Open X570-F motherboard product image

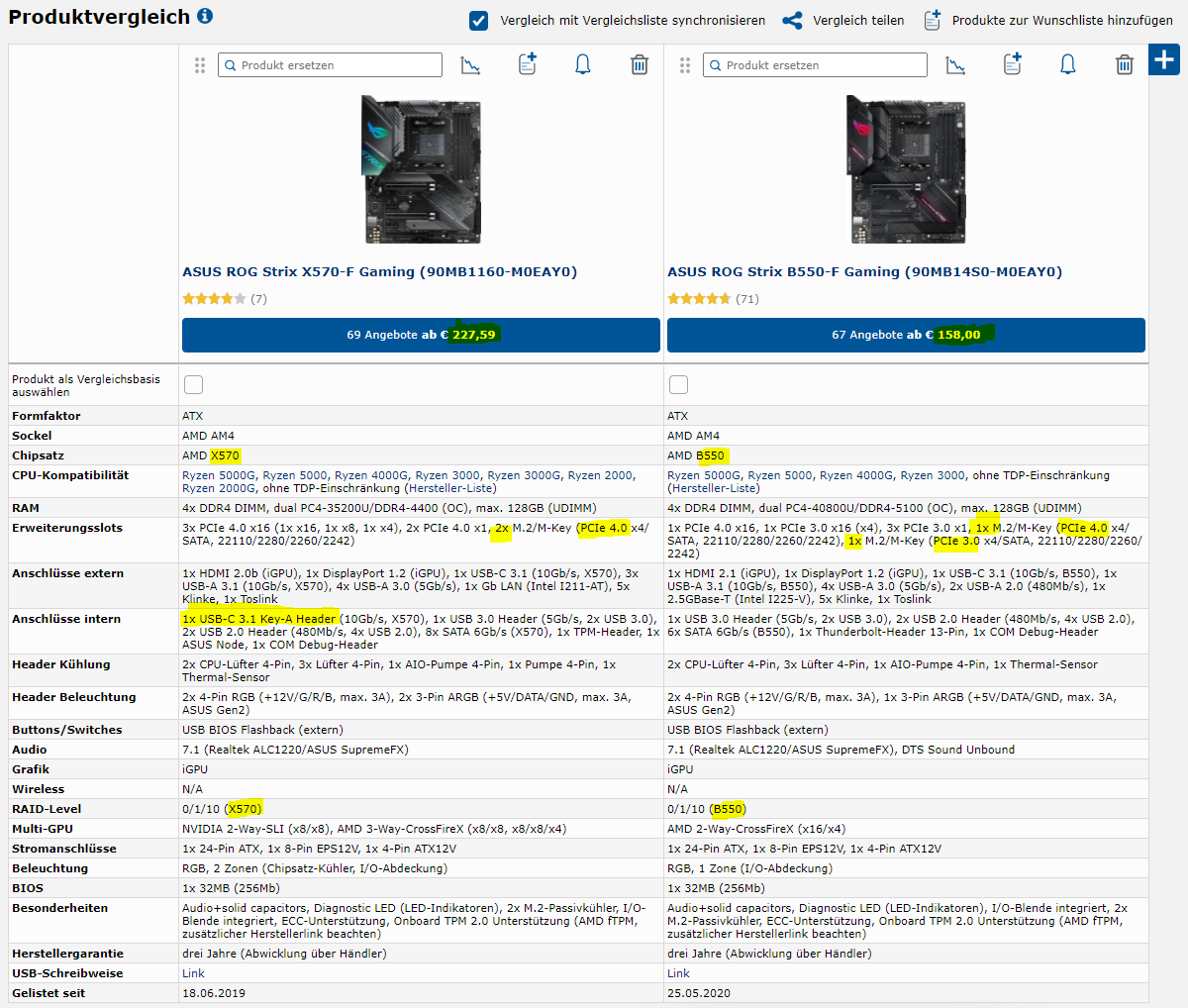pos(421,169)
